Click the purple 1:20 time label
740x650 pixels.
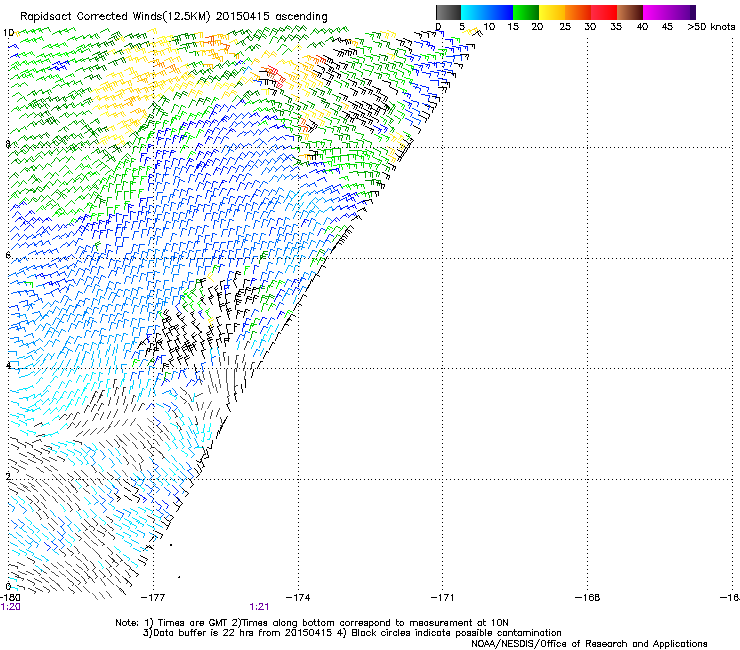(10, 607)
